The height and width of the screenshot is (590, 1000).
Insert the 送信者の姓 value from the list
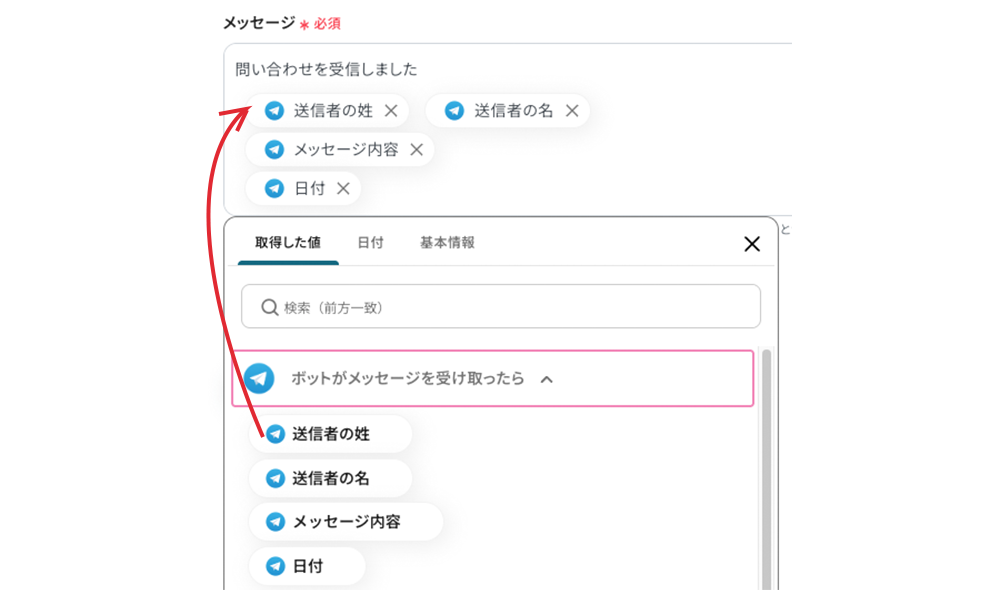[x=330, y=435]
